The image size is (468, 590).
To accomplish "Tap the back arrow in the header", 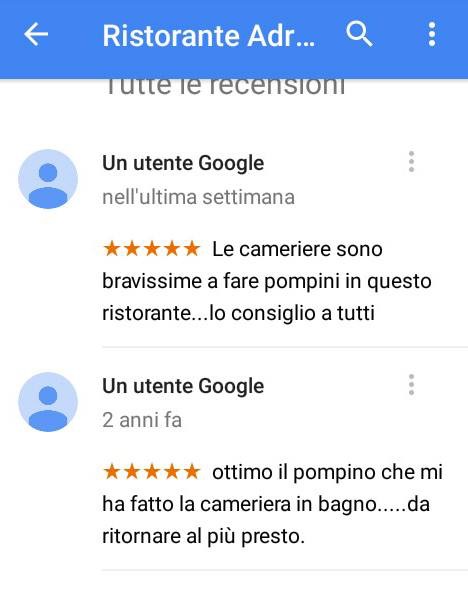I will [36, 34].
